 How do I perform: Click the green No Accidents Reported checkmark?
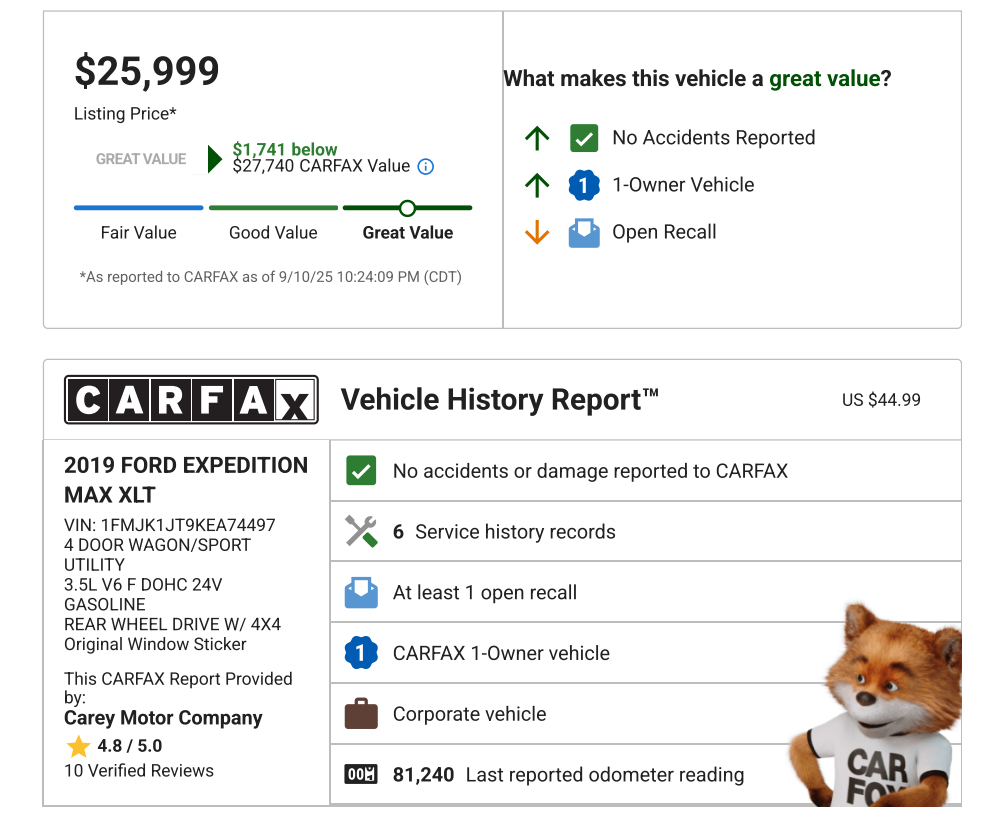(584, 138)
